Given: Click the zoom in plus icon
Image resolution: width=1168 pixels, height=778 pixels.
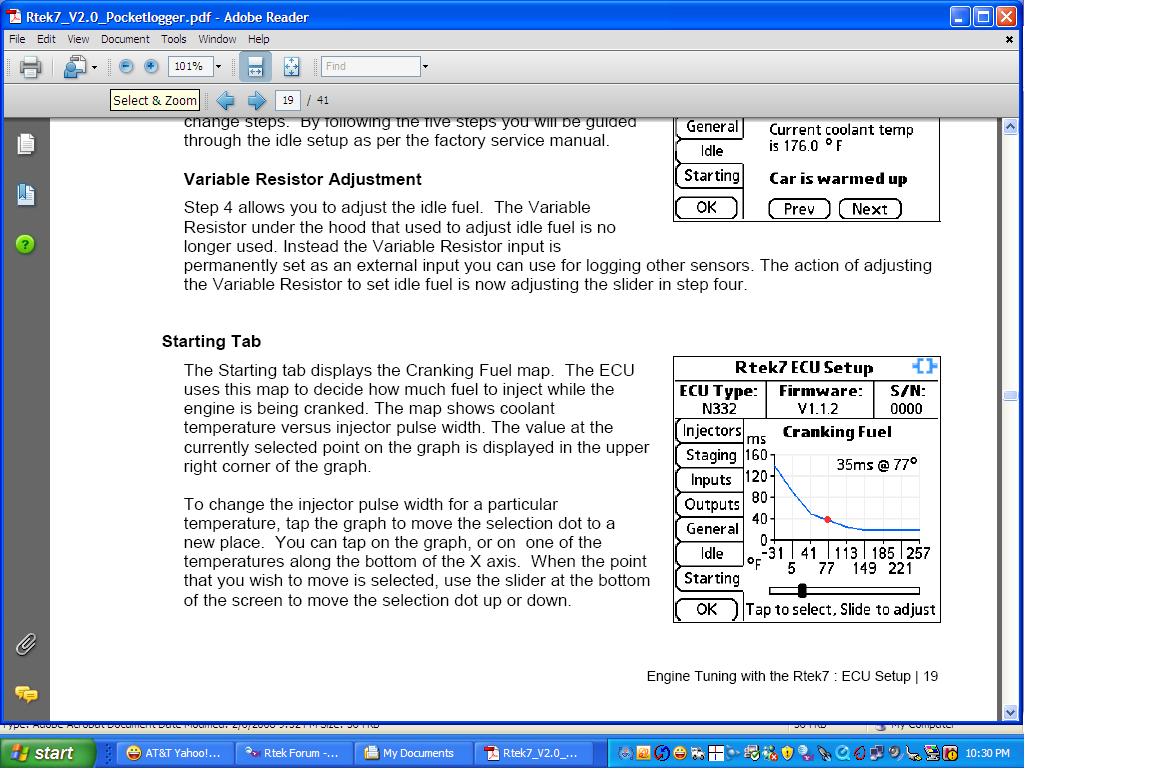Looking at the screenshot, I should [x=151, y=66].
